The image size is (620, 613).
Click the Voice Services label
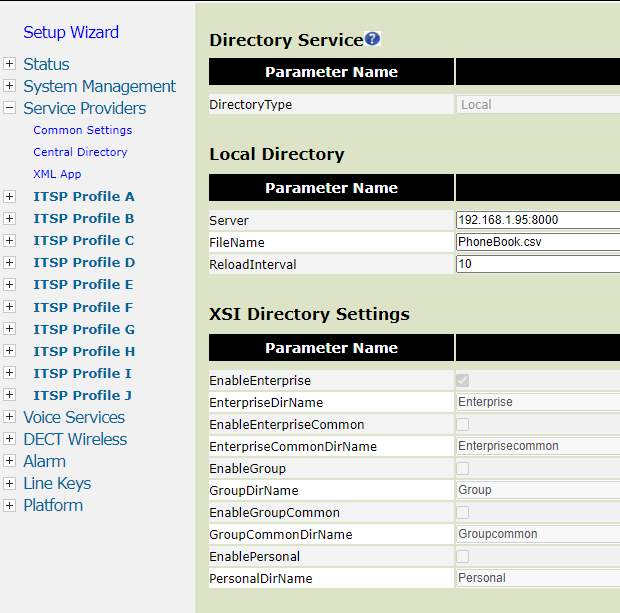(x=74, y=417)
